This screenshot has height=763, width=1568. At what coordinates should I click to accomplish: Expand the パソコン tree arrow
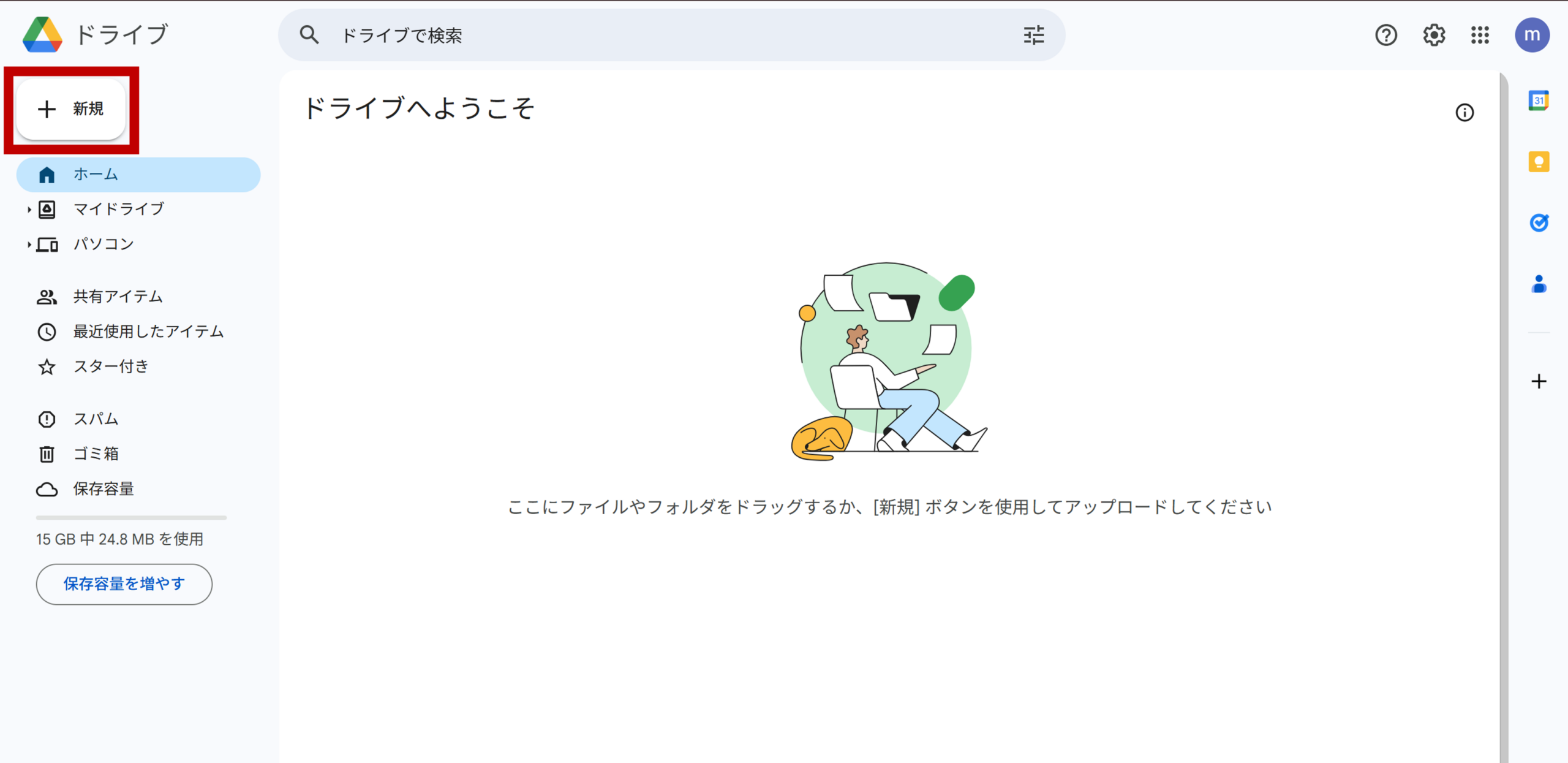[29, 245]
